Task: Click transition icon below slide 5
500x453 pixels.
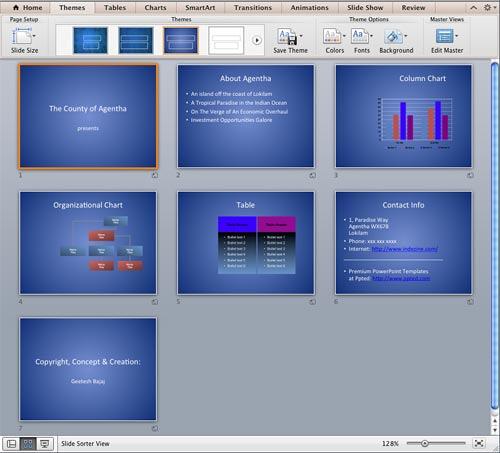Action: pos(313,302)
